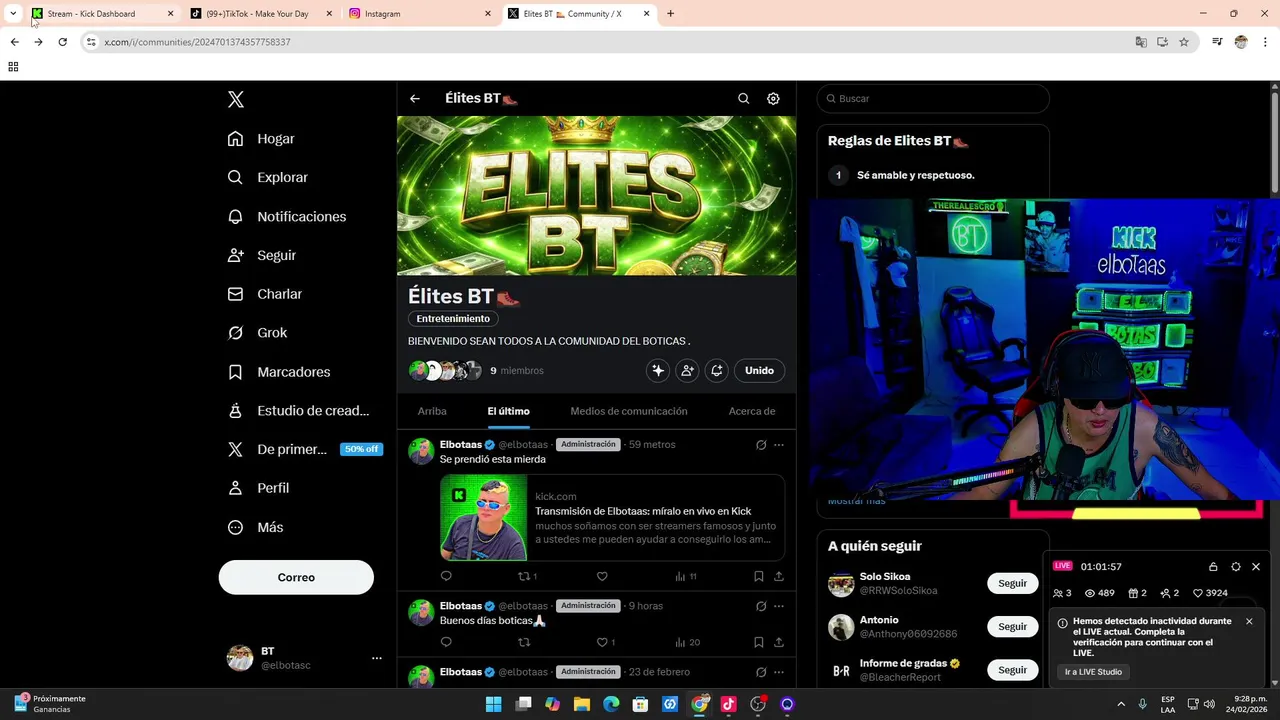The width and height of the screenshot is (1280, 720).
Task: Bookmark page with Chrome star icon
Action: 1184,42
